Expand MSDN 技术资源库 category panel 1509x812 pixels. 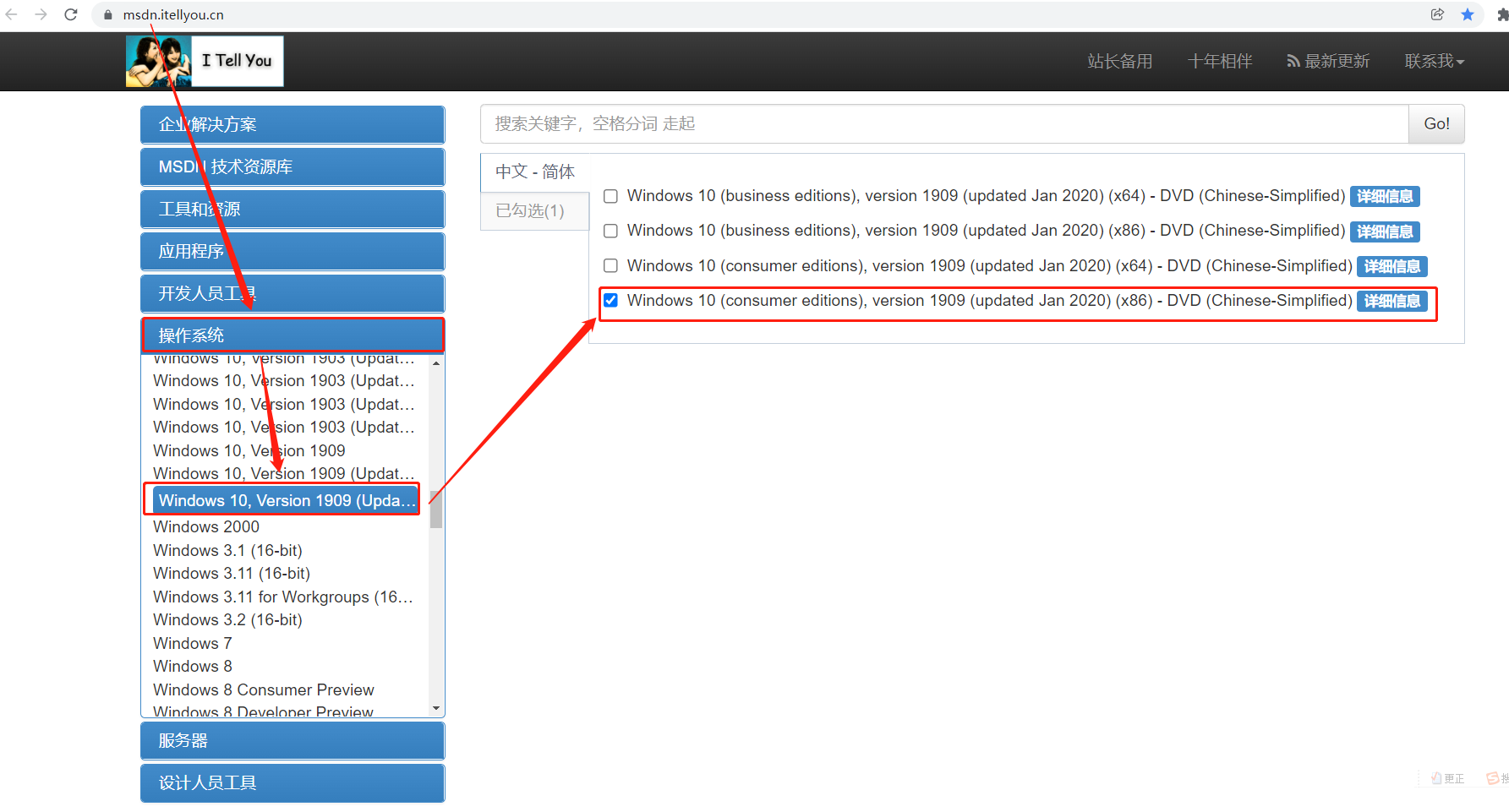293,166
